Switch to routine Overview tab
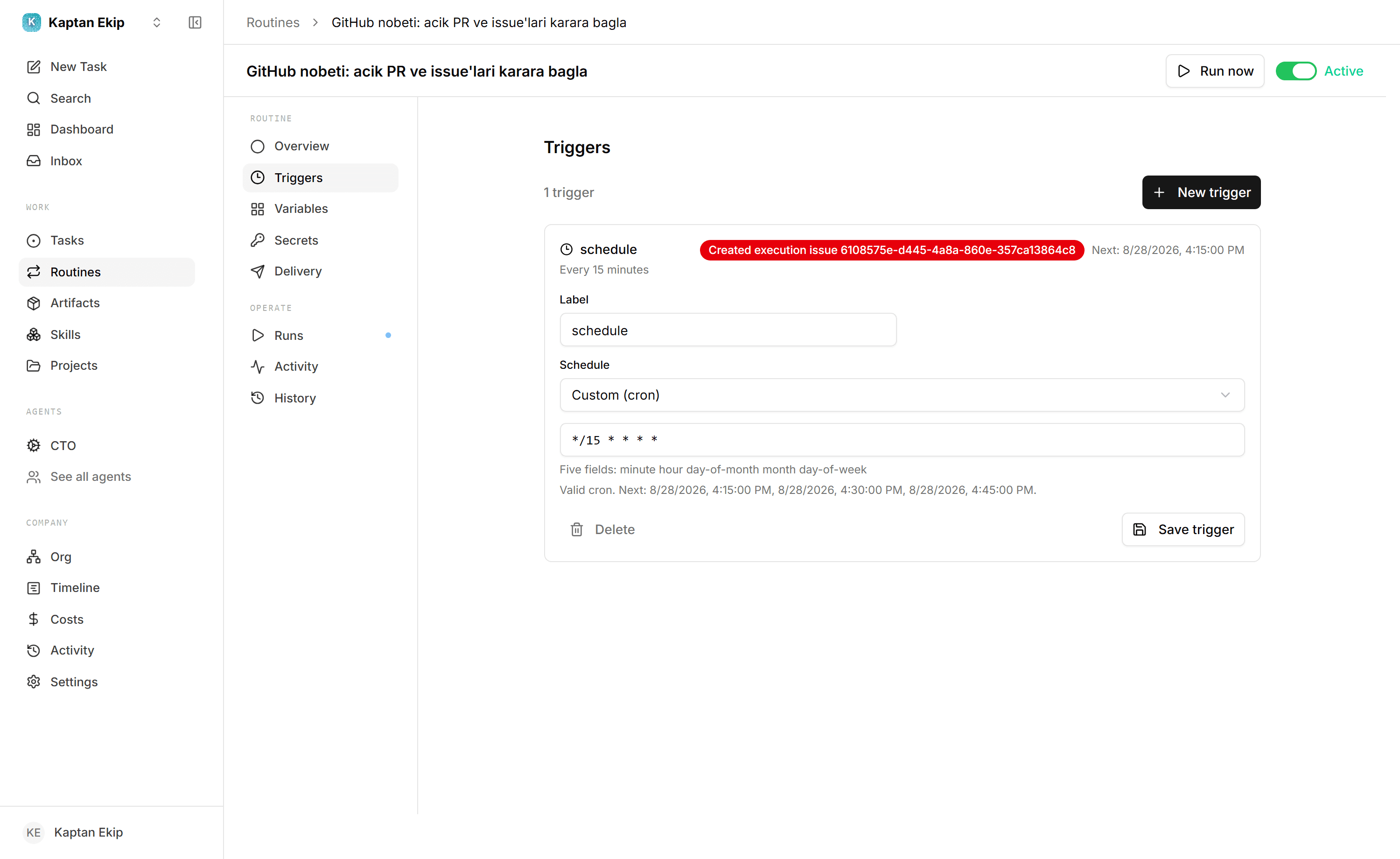 (321, 146)
